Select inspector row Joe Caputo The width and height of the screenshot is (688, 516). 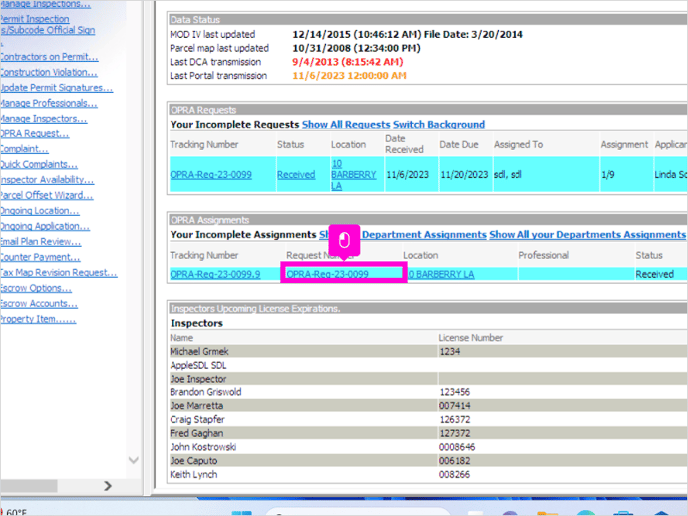click(428, 461)
